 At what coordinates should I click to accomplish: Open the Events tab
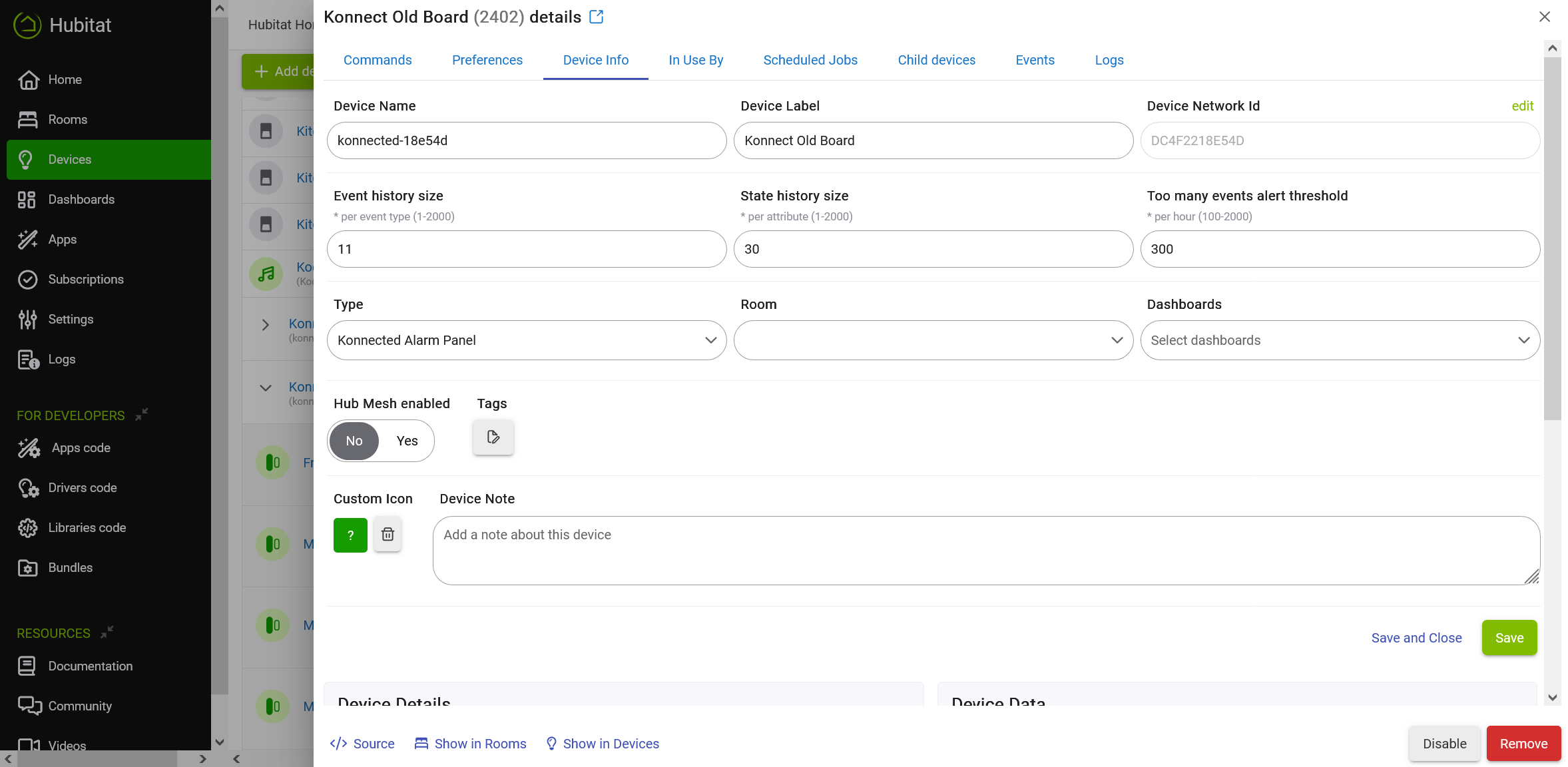[x=1035, y=61]
